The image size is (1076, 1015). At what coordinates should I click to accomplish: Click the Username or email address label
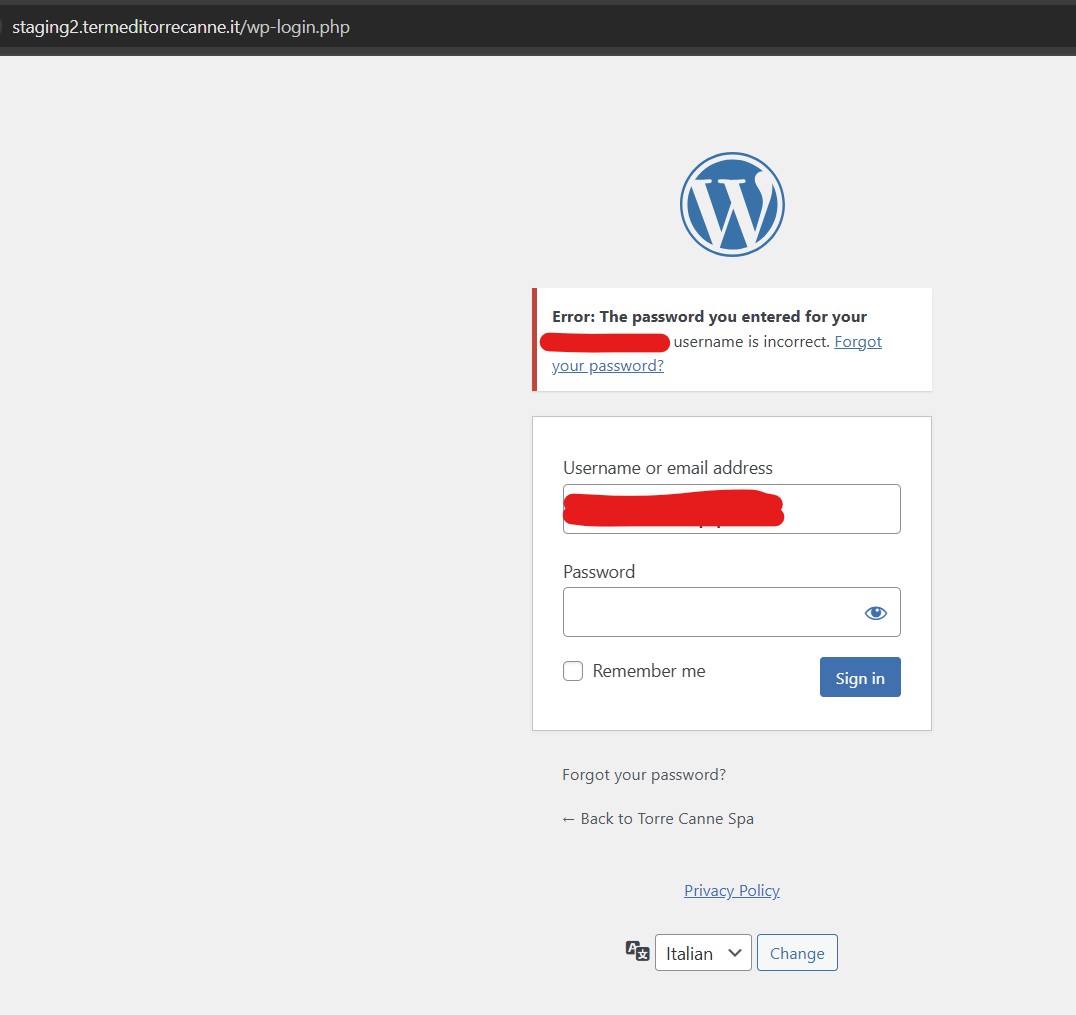click(x=668, y=468)
